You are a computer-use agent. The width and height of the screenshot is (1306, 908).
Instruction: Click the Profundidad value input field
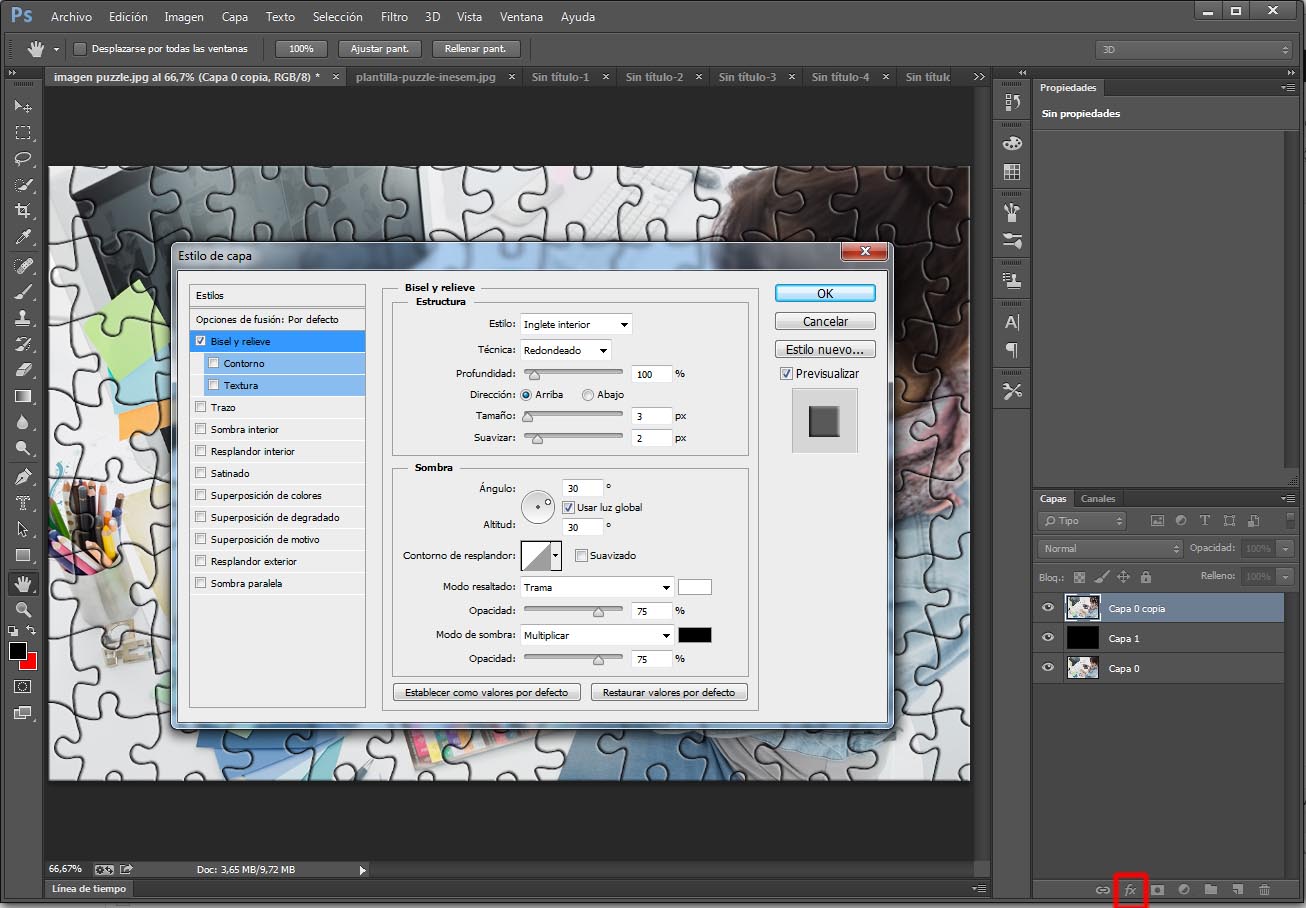click(651, 374)
